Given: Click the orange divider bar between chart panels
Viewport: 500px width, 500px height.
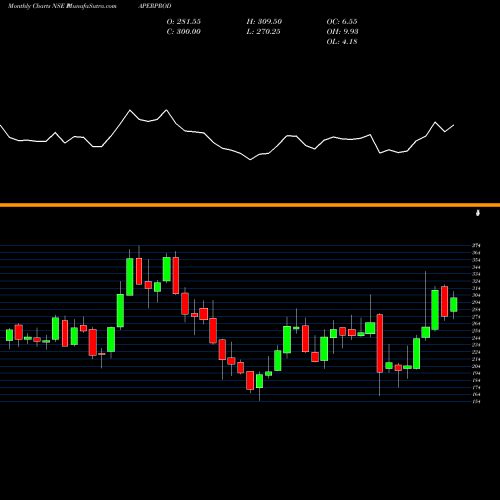Looking at the screenshot, I should (250, 205).
